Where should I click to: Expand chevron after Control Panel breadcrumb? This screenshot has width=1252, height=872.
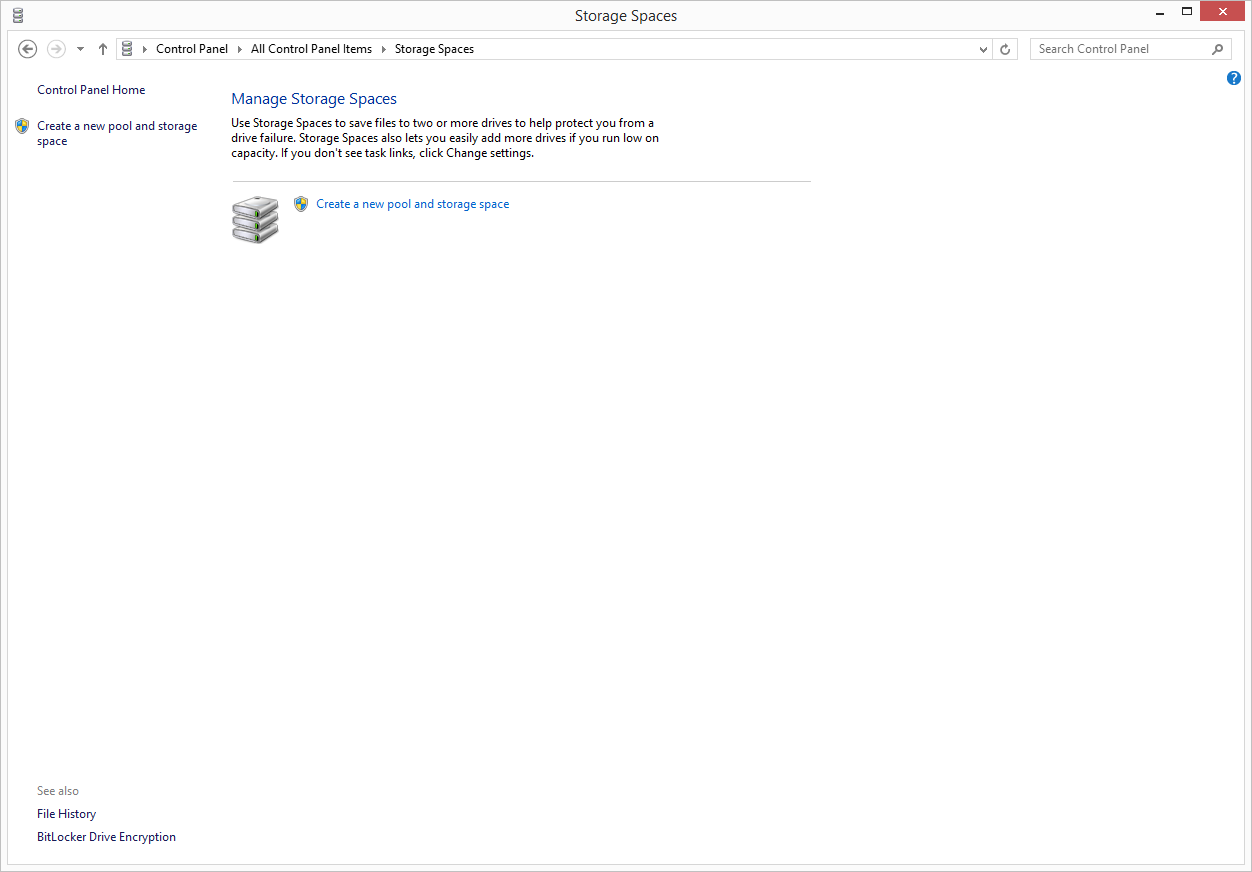[240, 49]
